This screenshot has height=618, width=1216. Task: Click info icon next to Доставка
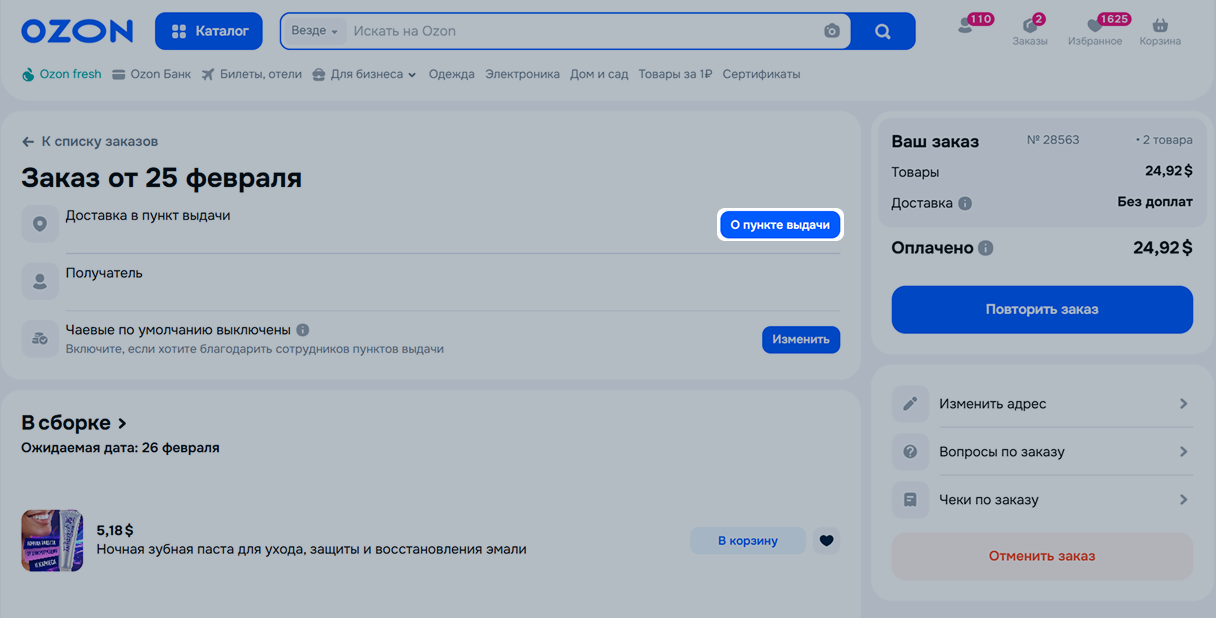[965, 203]
